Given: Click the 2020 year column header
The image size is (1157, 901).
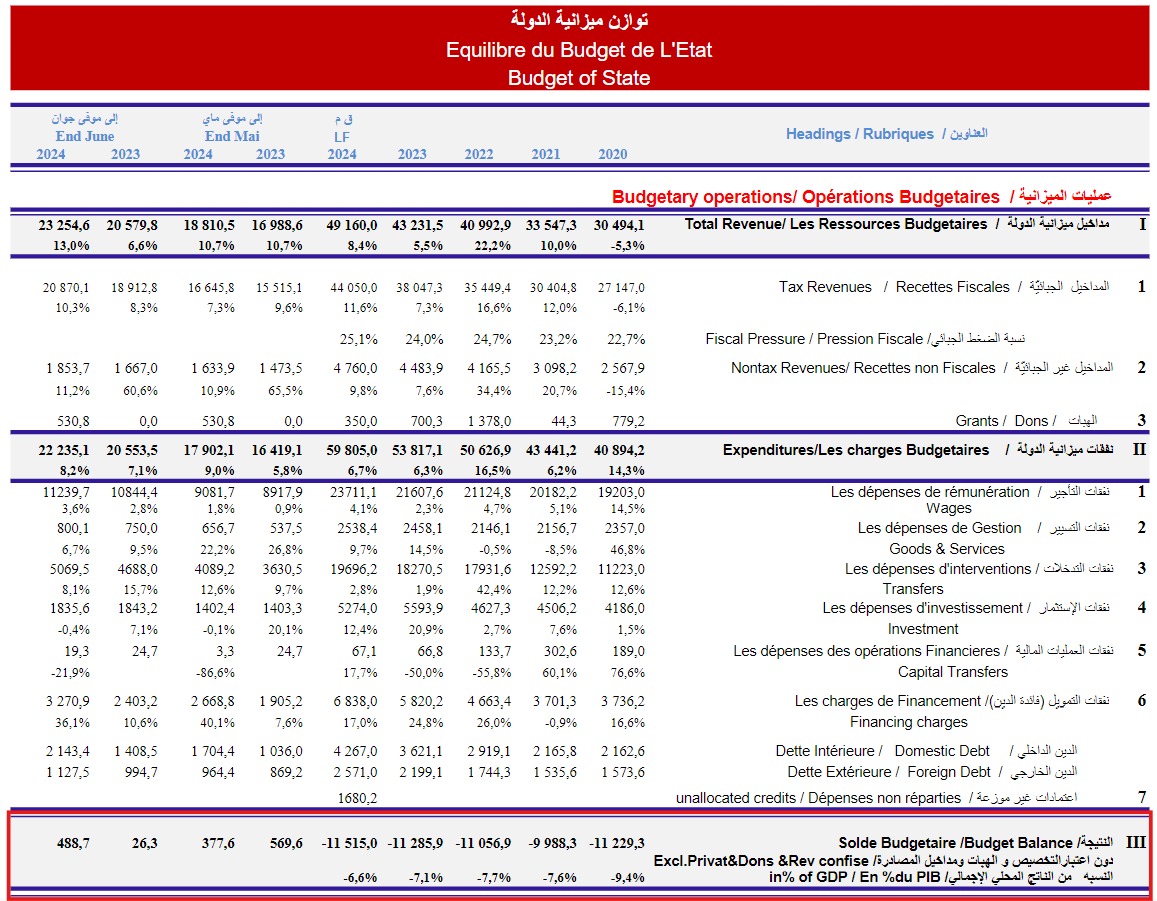Looking at the screenshot, I should [612, 154].
